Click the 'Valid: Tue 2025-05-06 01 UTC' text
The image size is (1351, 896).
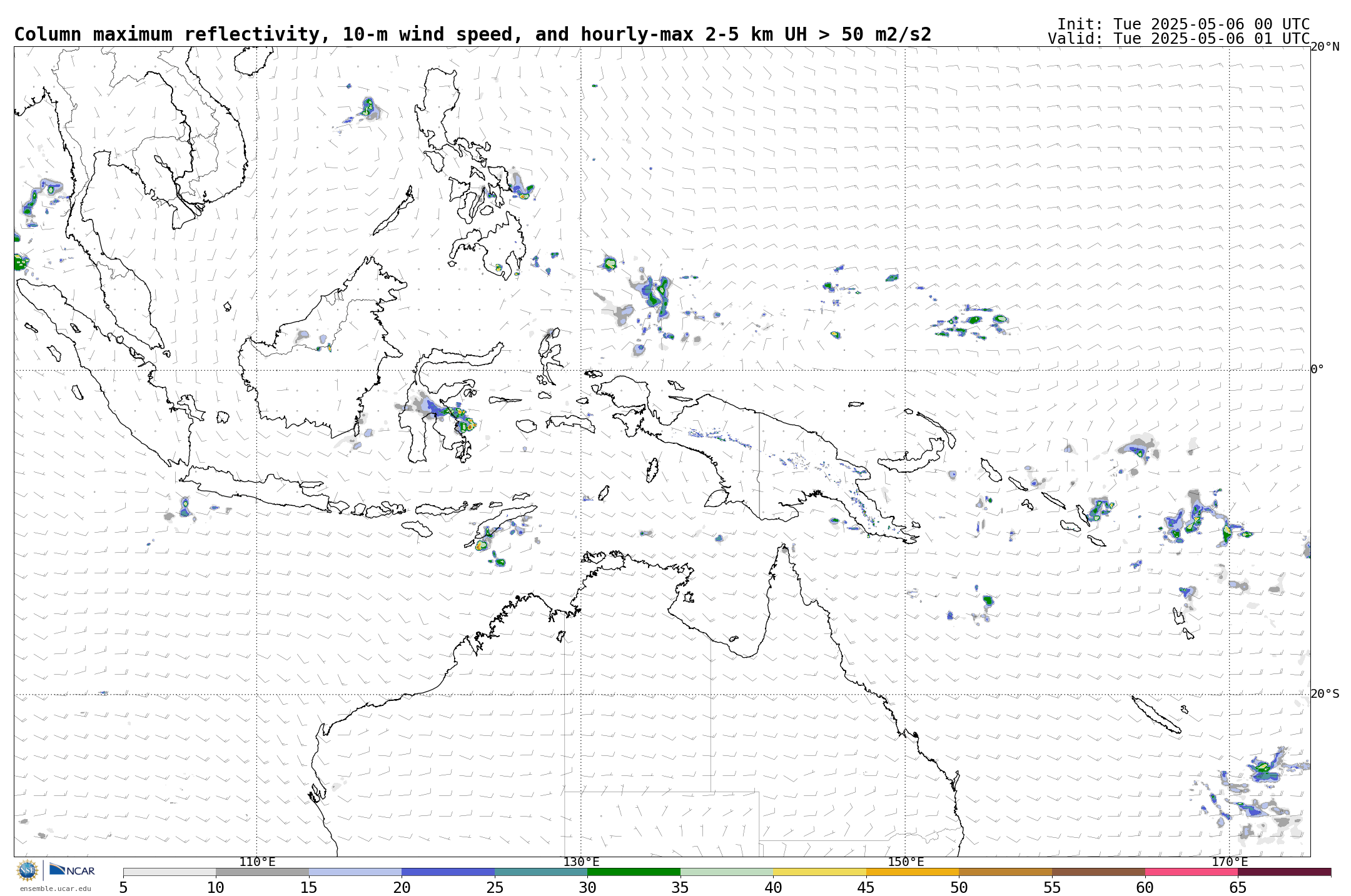point(1179,38)
